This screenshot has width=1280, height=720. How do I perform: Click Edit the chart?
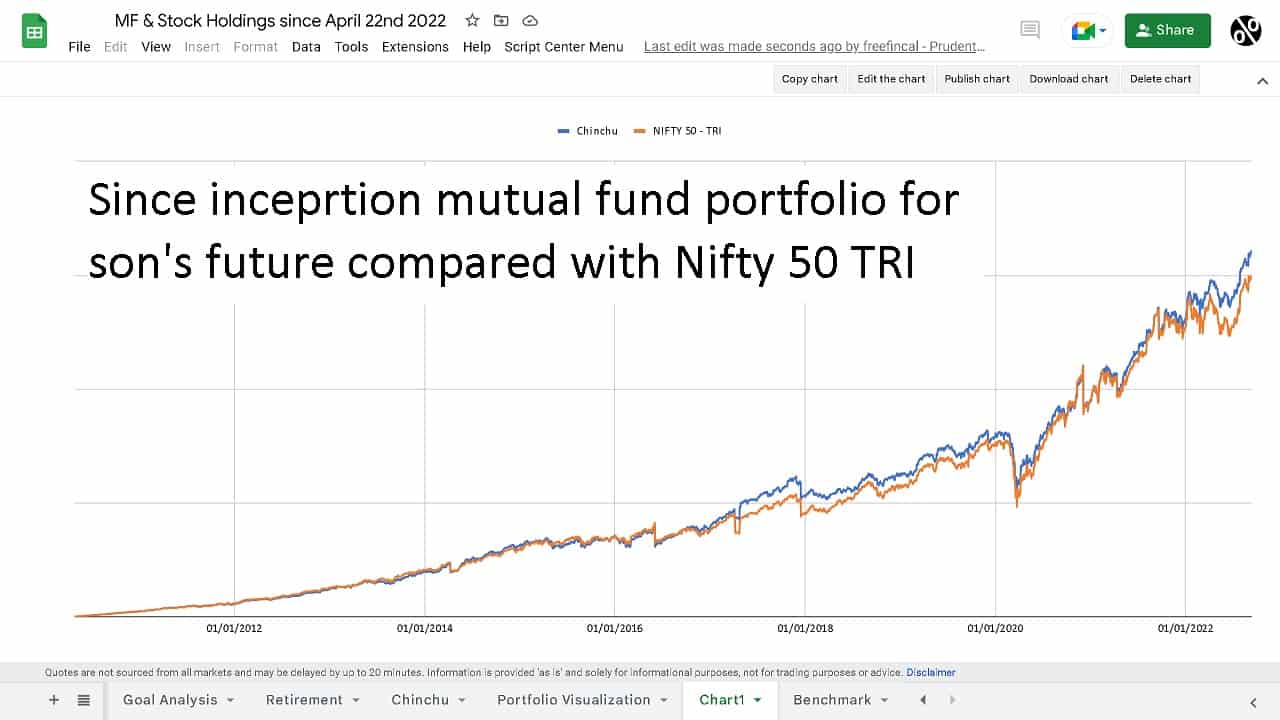tap(890, 79)
